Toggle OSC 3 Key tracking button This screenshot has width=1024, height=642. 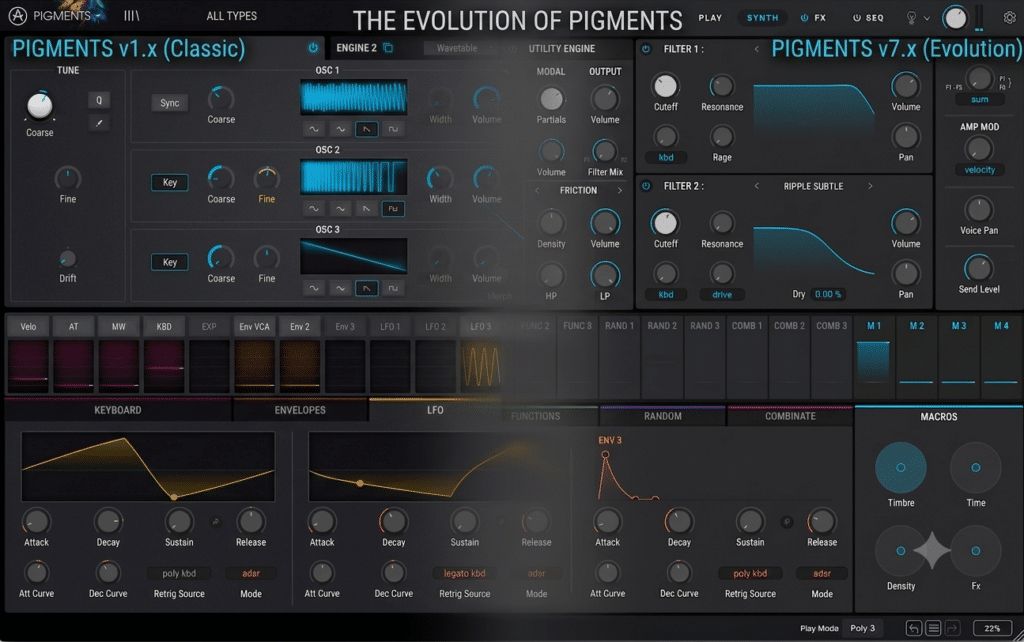point(170,262)
